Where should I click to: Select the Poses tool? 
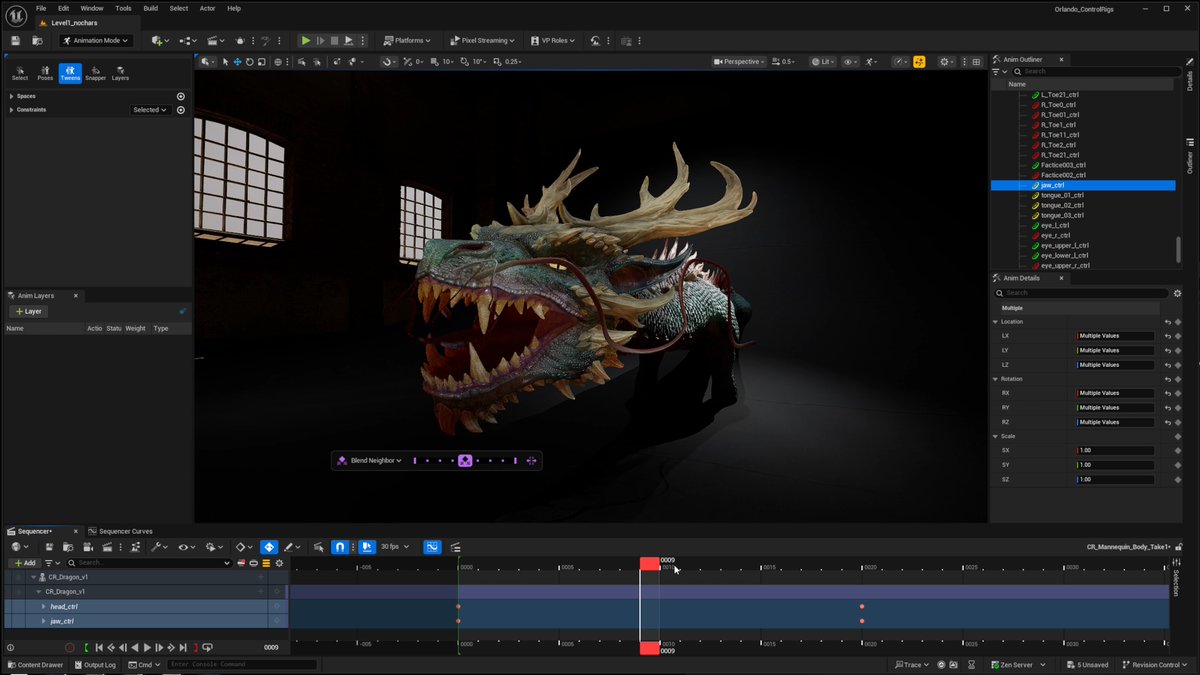[45, 73]
